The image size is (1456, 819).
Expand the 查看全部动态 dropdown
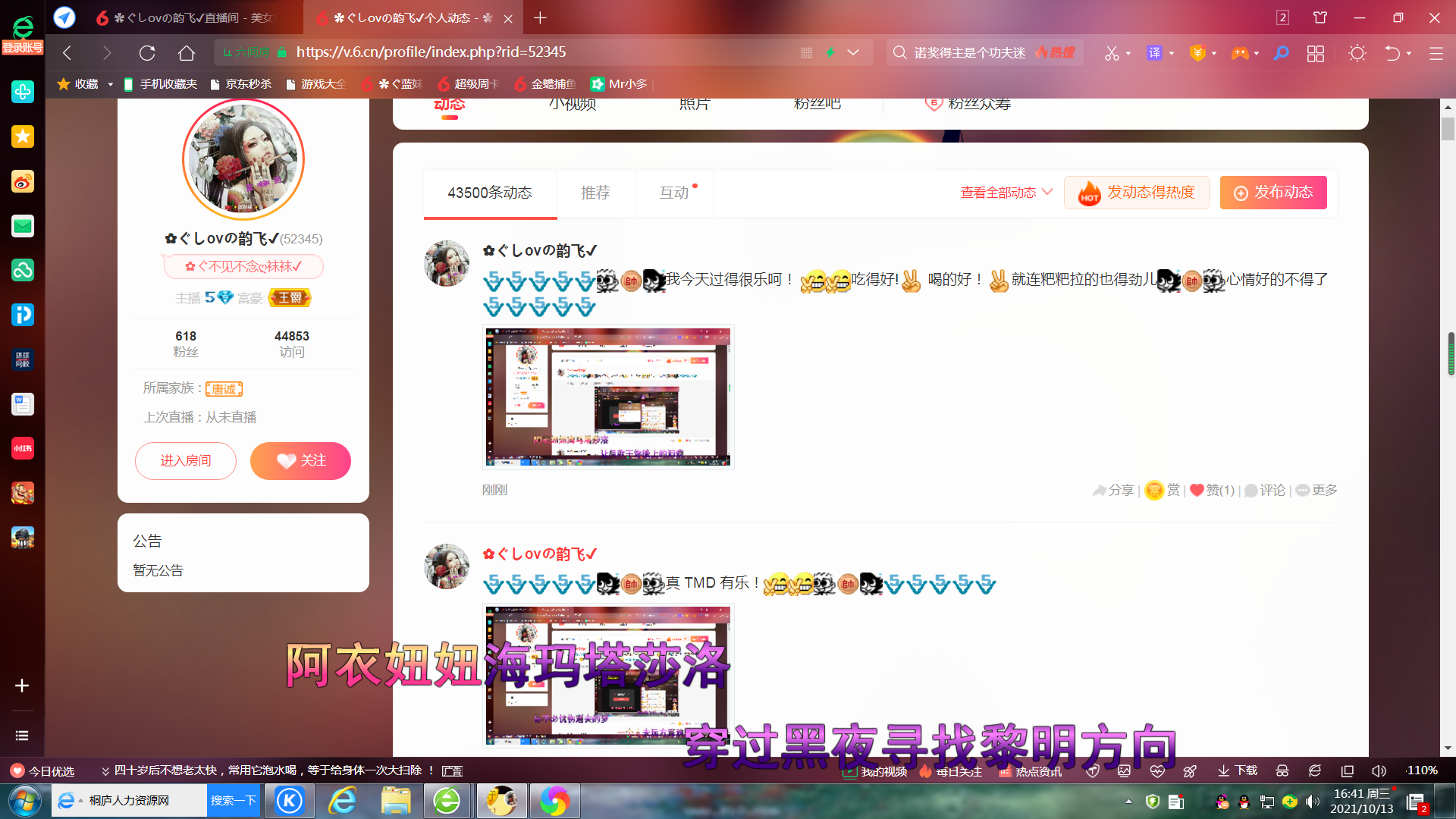click(1007, 193)
